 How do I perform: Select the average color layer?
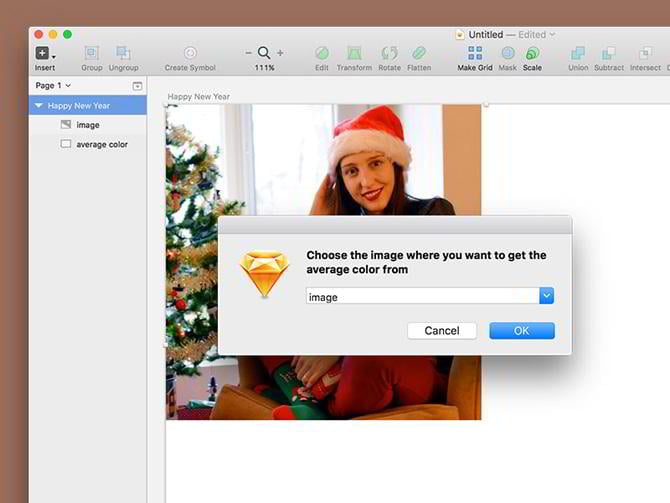tap(101, 144)
